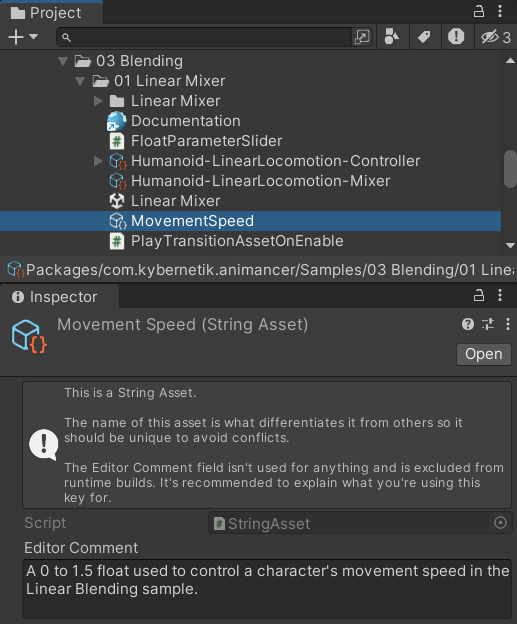Click the Project search input field
This screenshot has width=517, height=624.
click(x=205, y=37)
